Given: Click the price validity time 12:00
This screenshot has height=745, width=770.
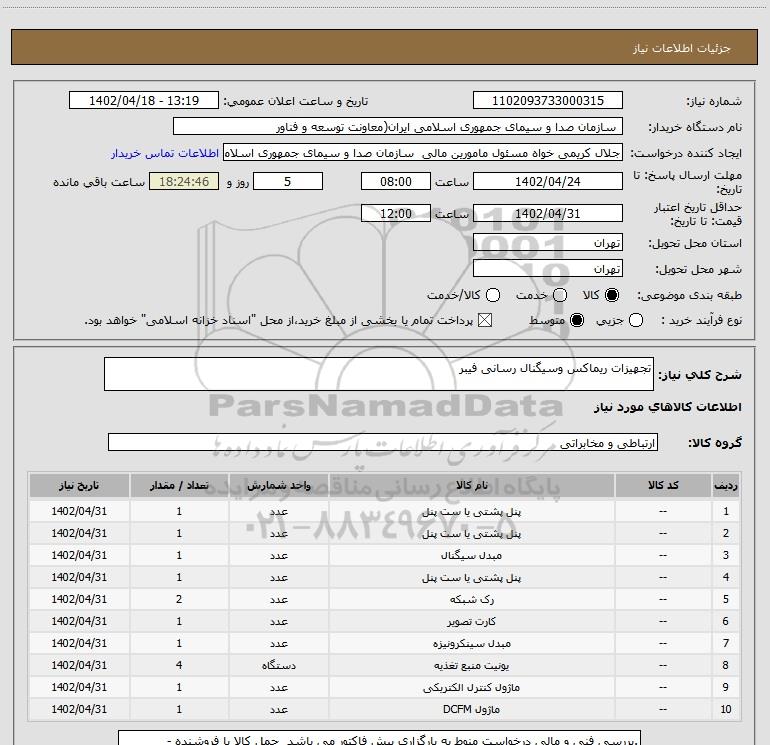Looking at the screenshot, I should click(x=396, y=213).
